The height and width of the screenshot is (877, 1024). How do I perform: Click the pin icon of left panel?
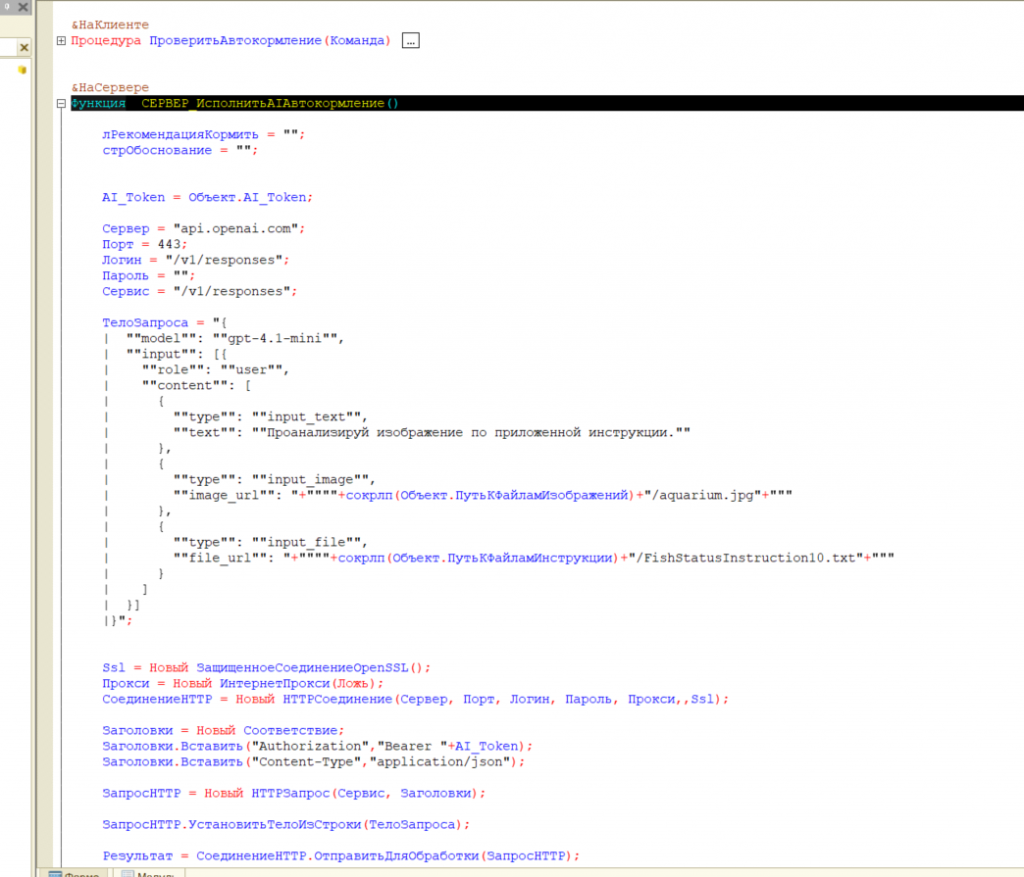7,7
